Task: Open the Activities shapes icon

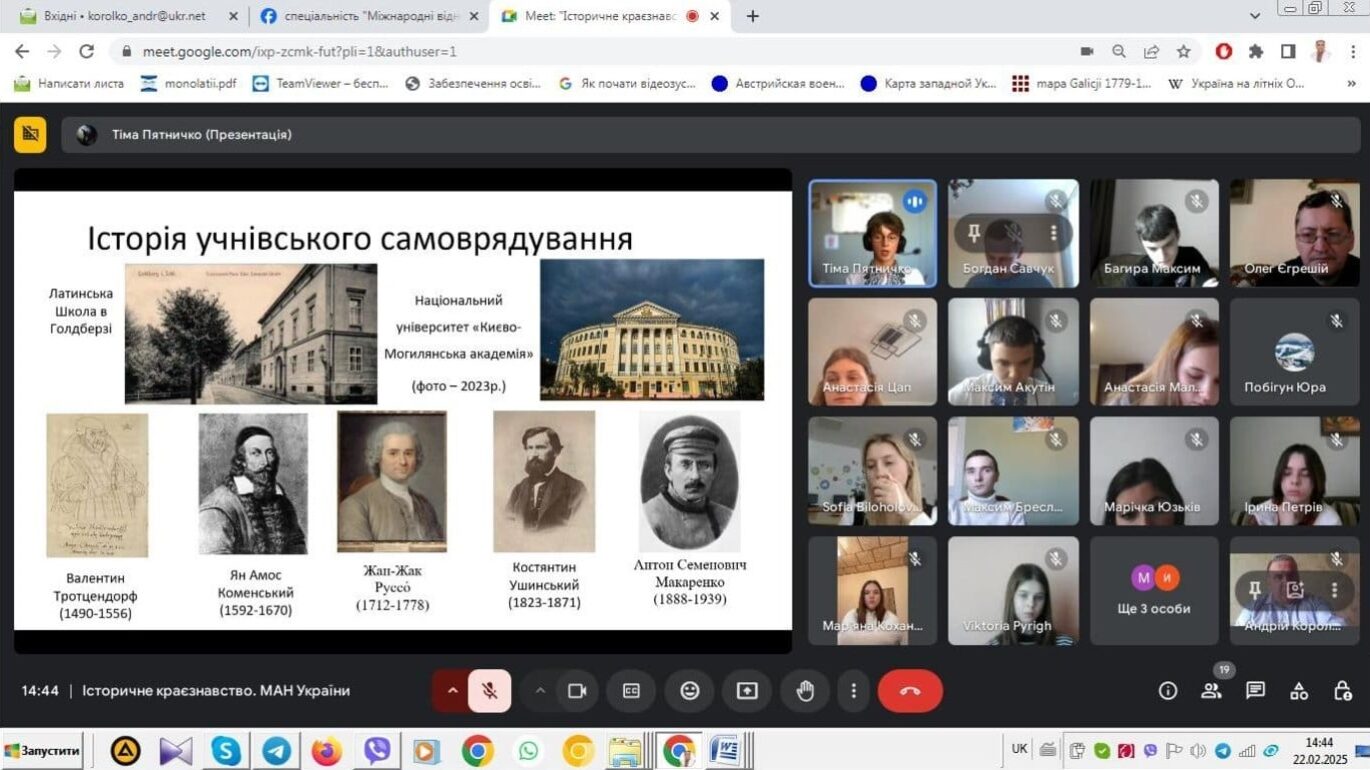Action: pyautogui.click(x=1299, y=691)
